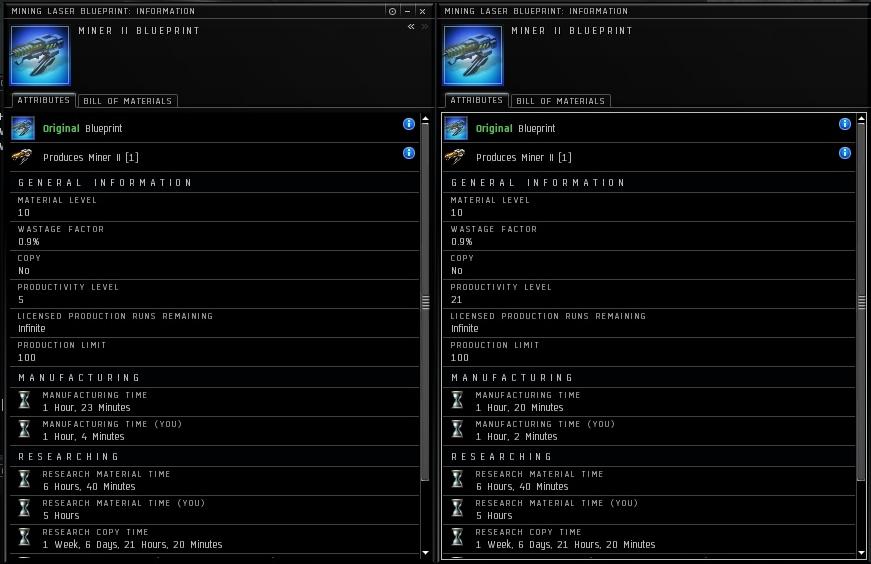Open Bill of Materials tab in left window
This screenshot has height=564, width=871.
coord(128,101)
